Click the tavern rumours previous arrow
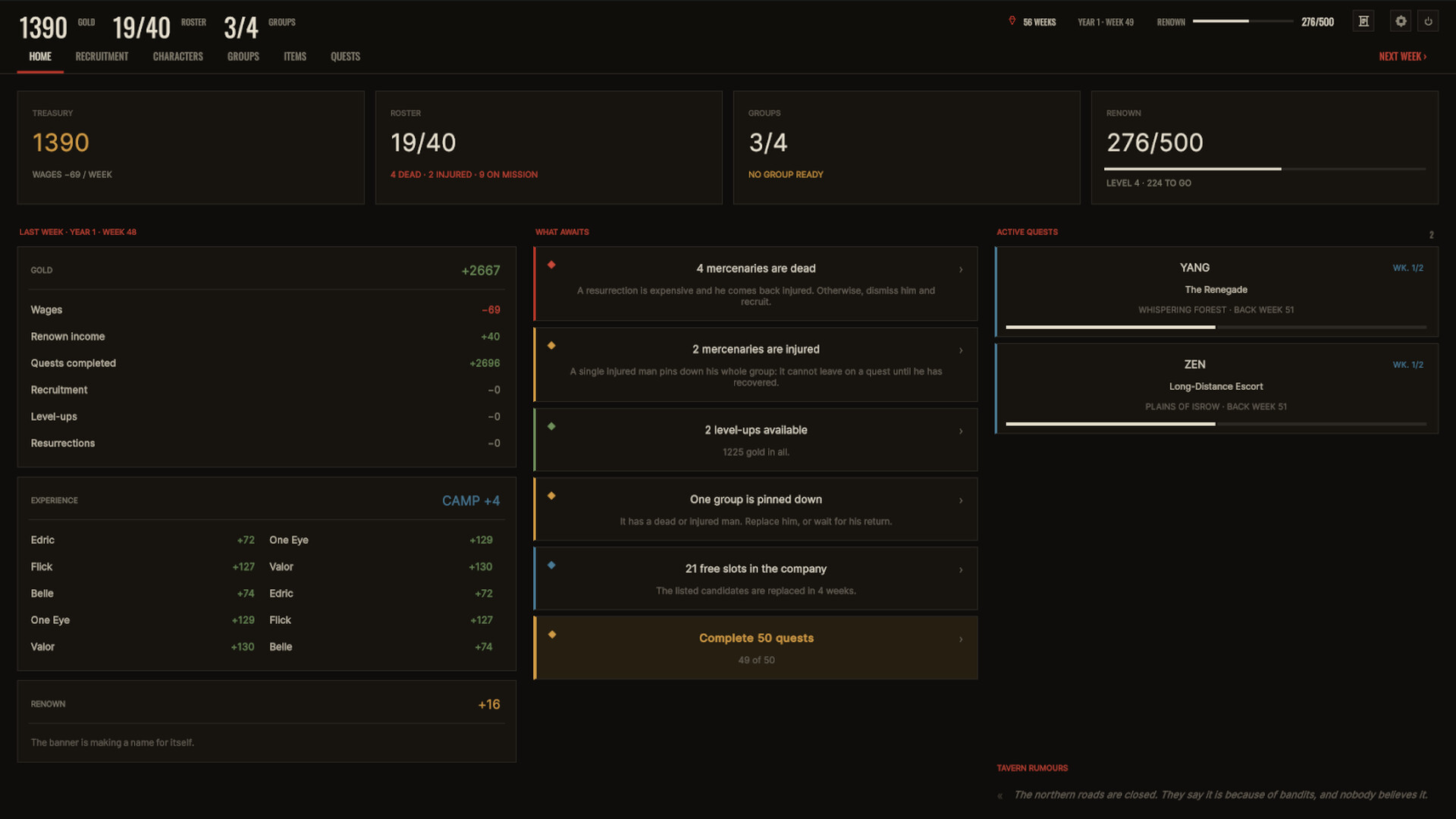1456x819 pixels. click(1000, 795)
